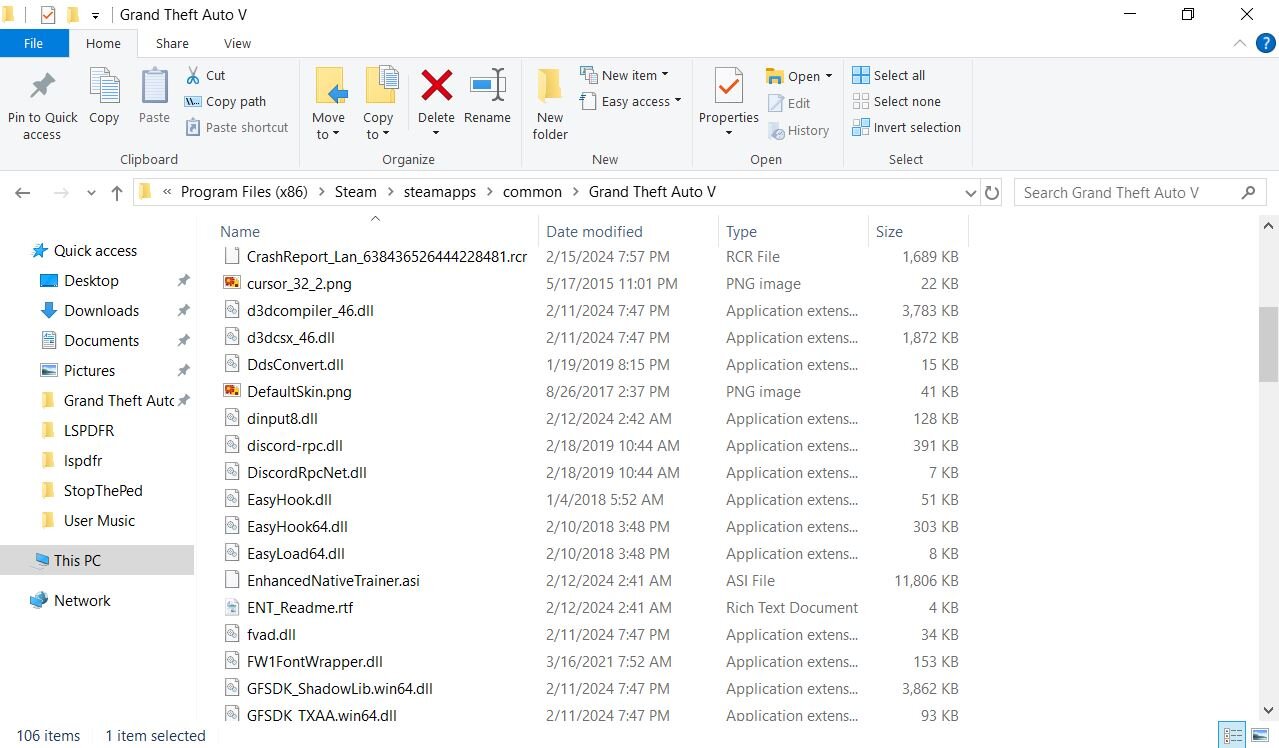Screen dimensions: 1279x748
Task: Pin current folder to Quick access
Action: pos(42,106)
